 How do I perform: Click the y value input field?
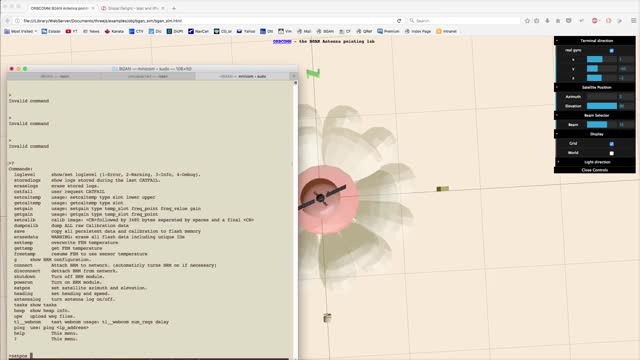point(626,69)
